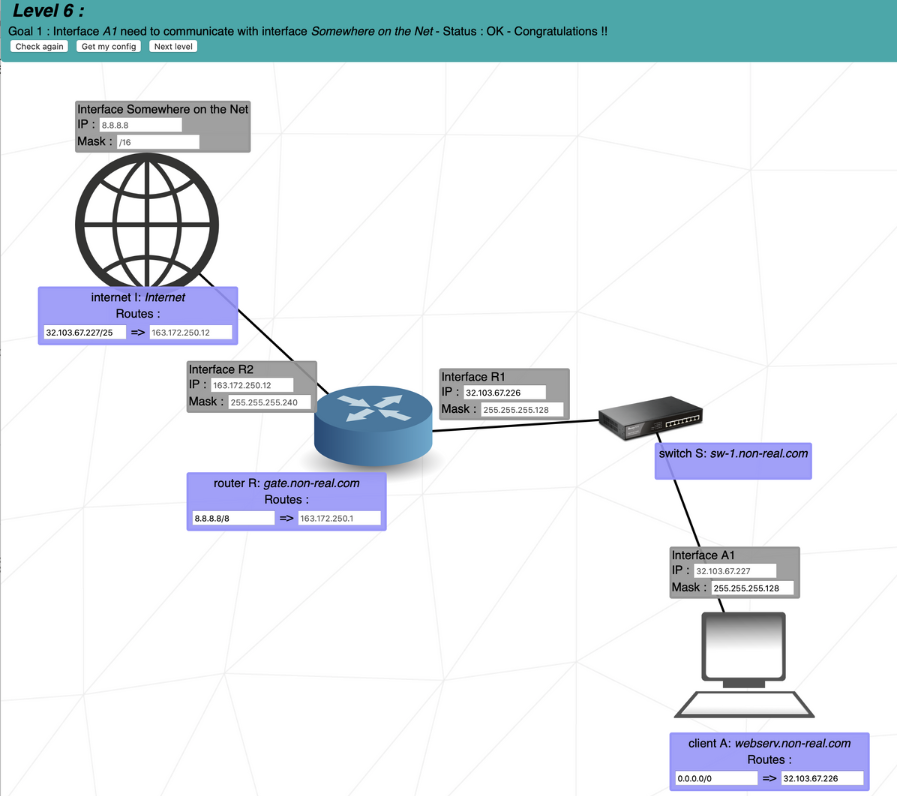The width and height of the screenshot is (897, 796).
Task: Edit Internet route gateway 163.172.250.12
Action: click(x=191, y=332)
